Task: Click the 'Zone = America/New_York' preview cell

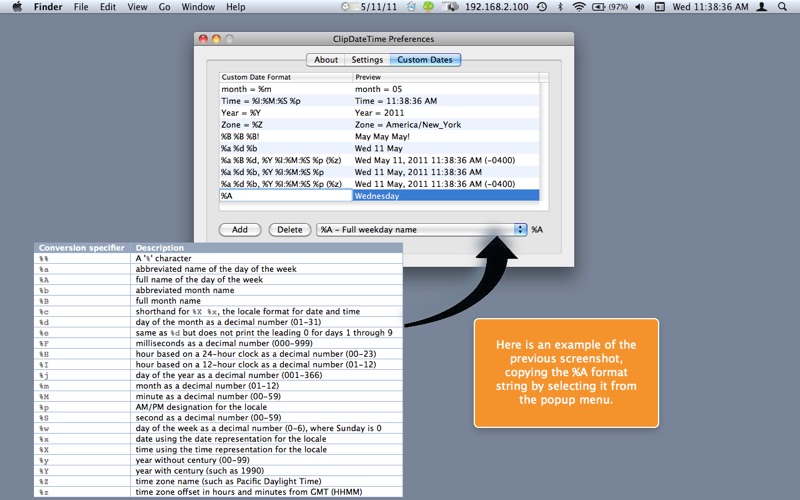Action: pos(445,124)
